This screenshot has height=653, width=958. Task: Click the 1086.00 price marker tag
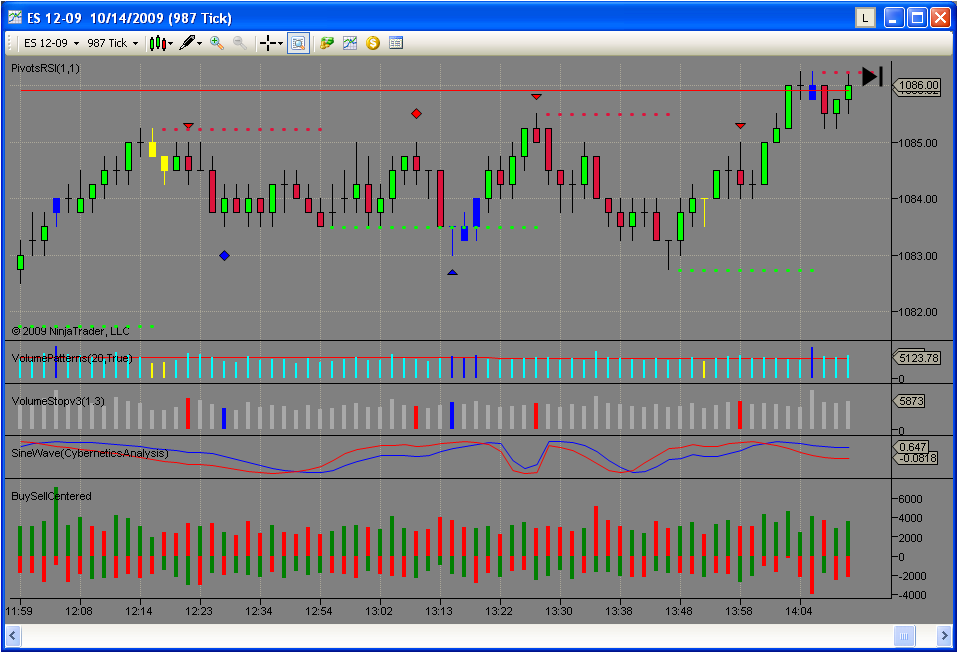click(916, 86)
